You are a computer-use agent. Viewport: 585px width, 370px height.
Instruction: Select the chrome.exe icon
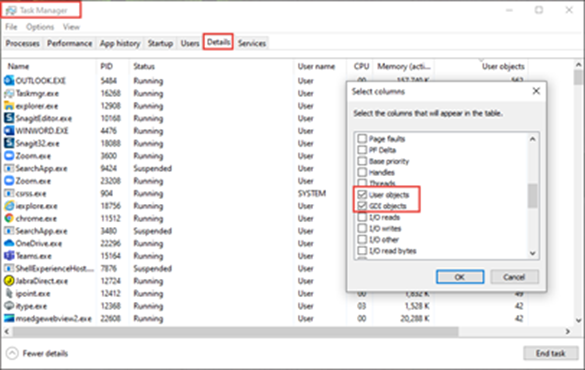pyautogui.click(x=9, y=218)
